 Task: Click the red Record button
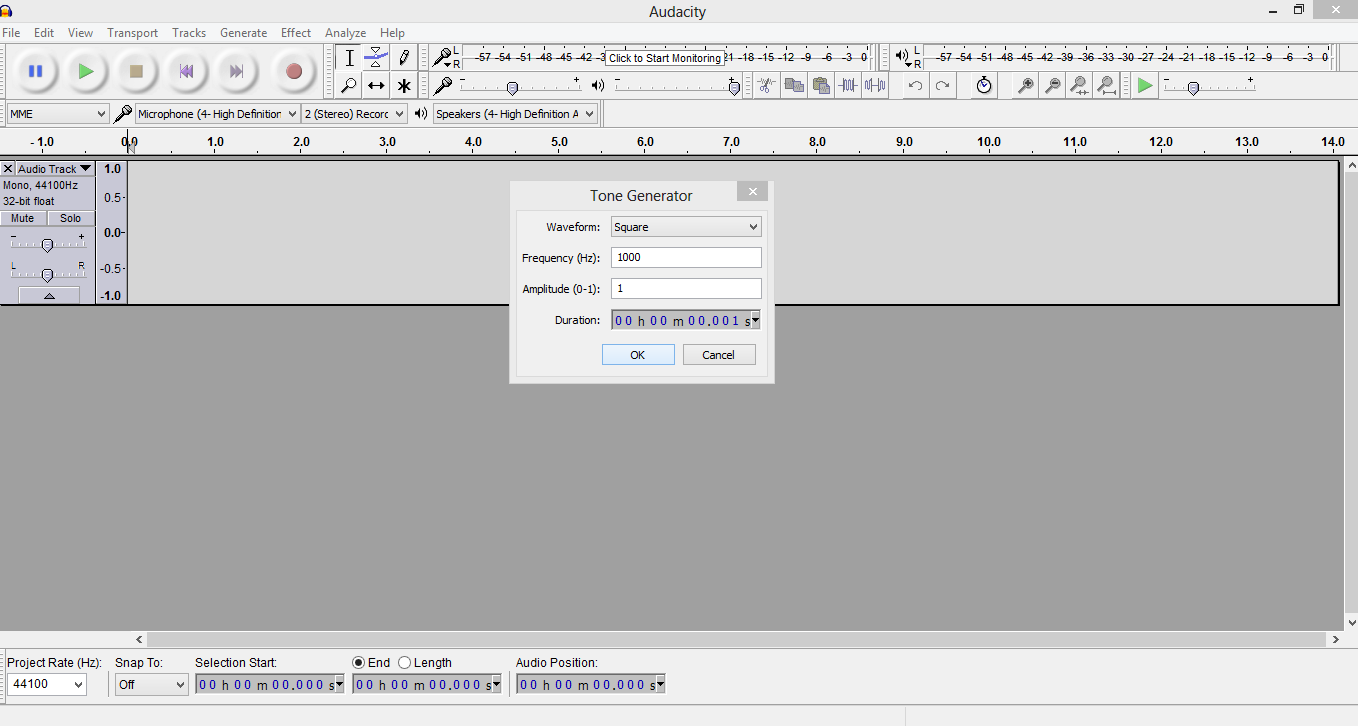(x=294, y=71)
